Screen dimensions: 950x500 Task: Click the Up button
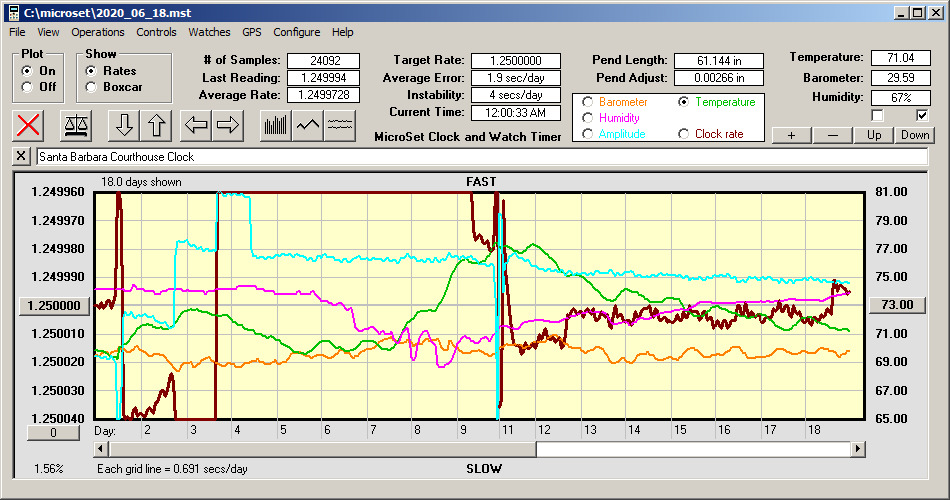(874, 135)
